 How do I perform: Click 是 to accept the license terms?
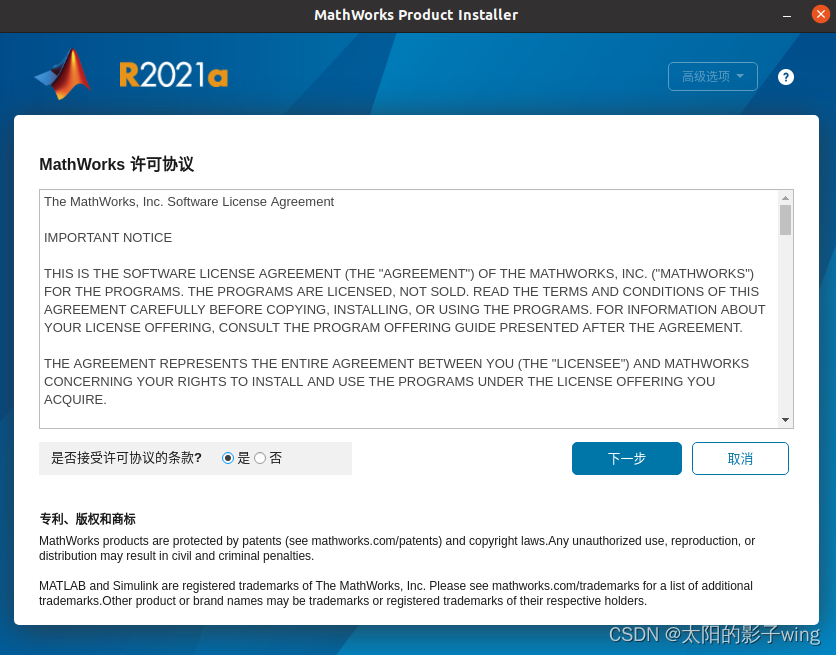230,458
